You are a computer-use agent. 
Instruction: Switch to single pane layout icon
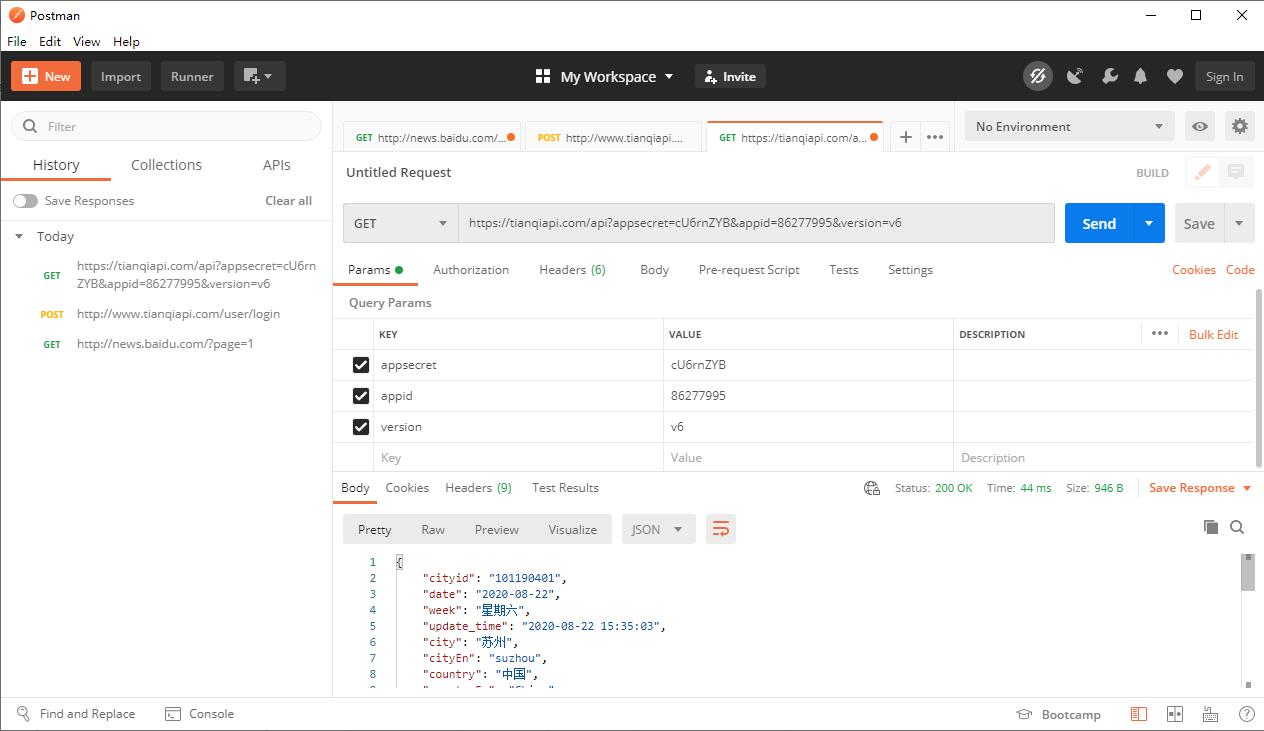pyautogui.click(x=1139, y=714)
